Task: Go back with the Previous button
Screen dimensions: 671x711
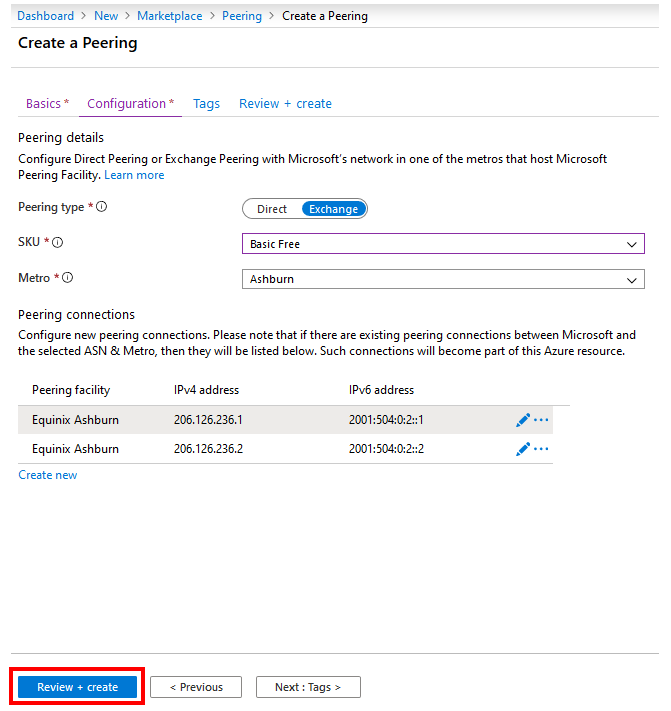Action: click(196, 687)
